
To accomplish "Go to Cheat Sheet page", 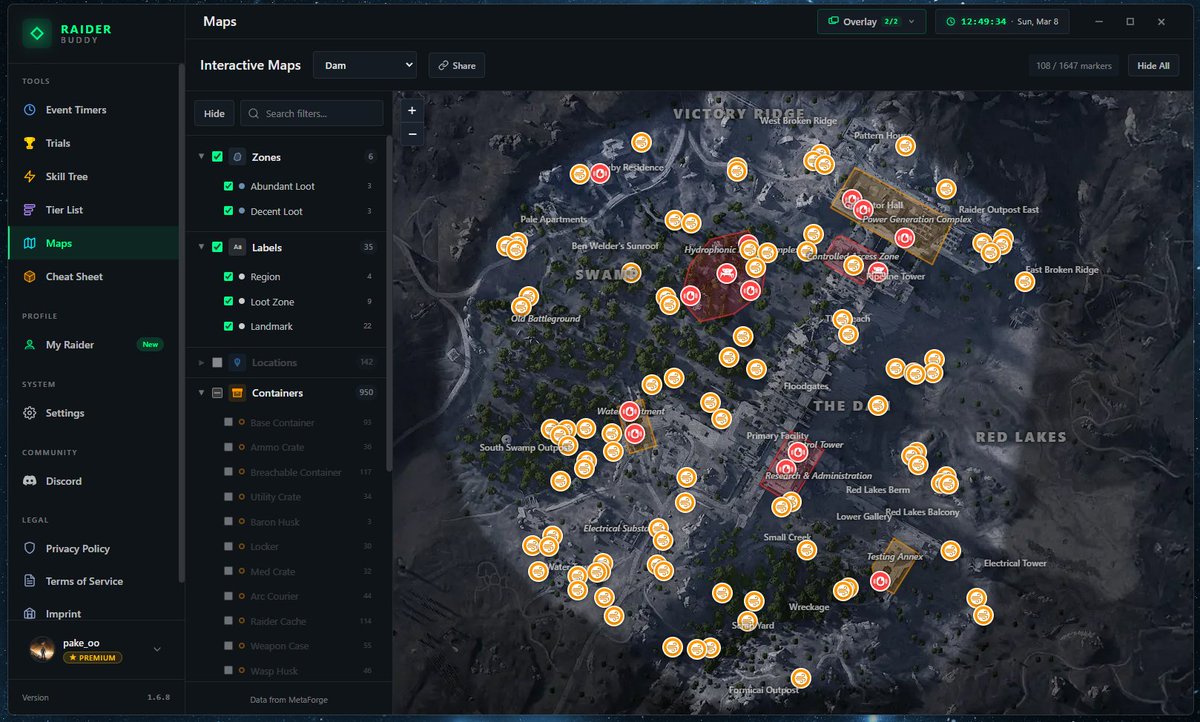I will [94, 276].
